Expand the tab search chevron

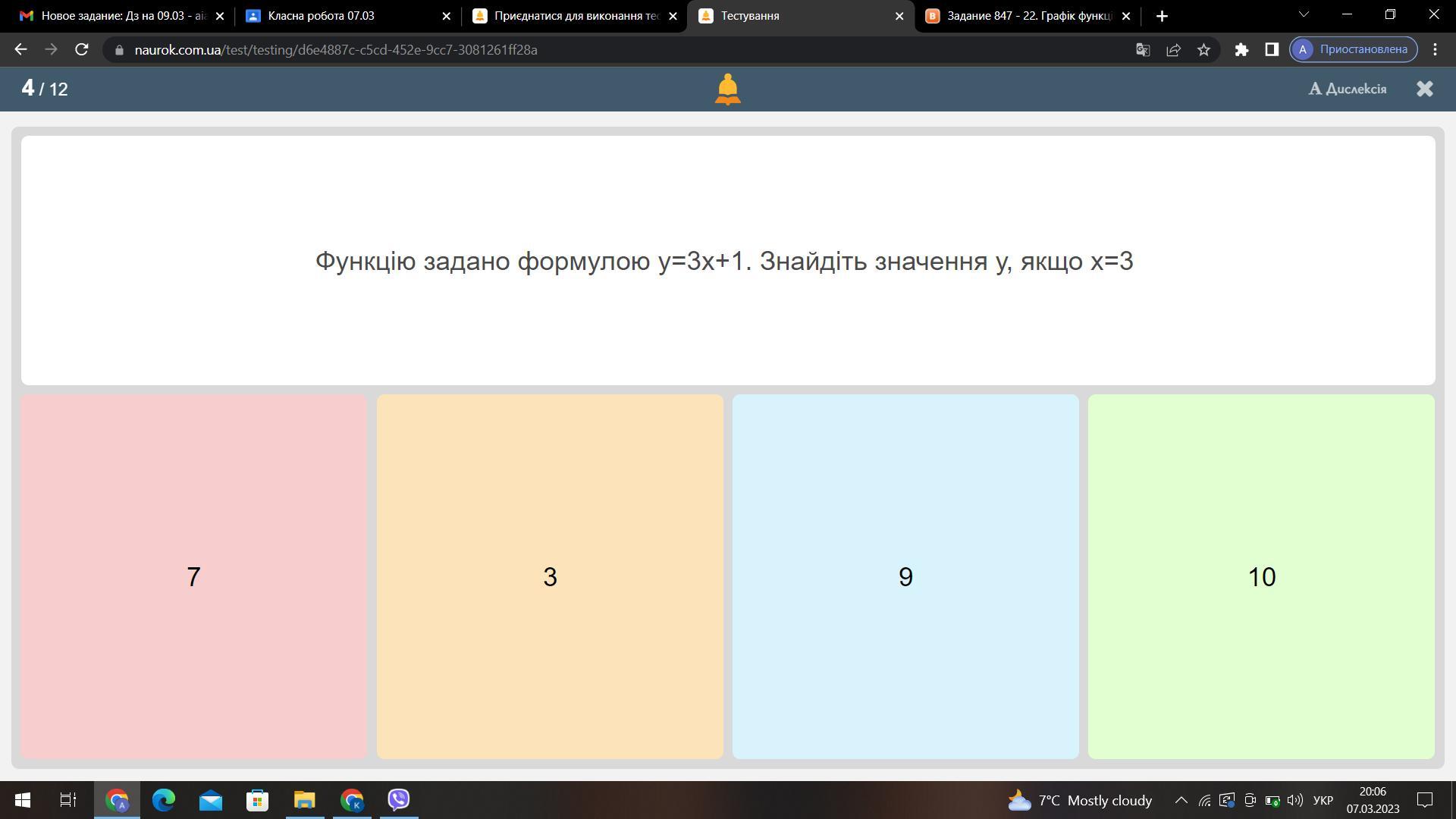click(x=1304, y=14)
